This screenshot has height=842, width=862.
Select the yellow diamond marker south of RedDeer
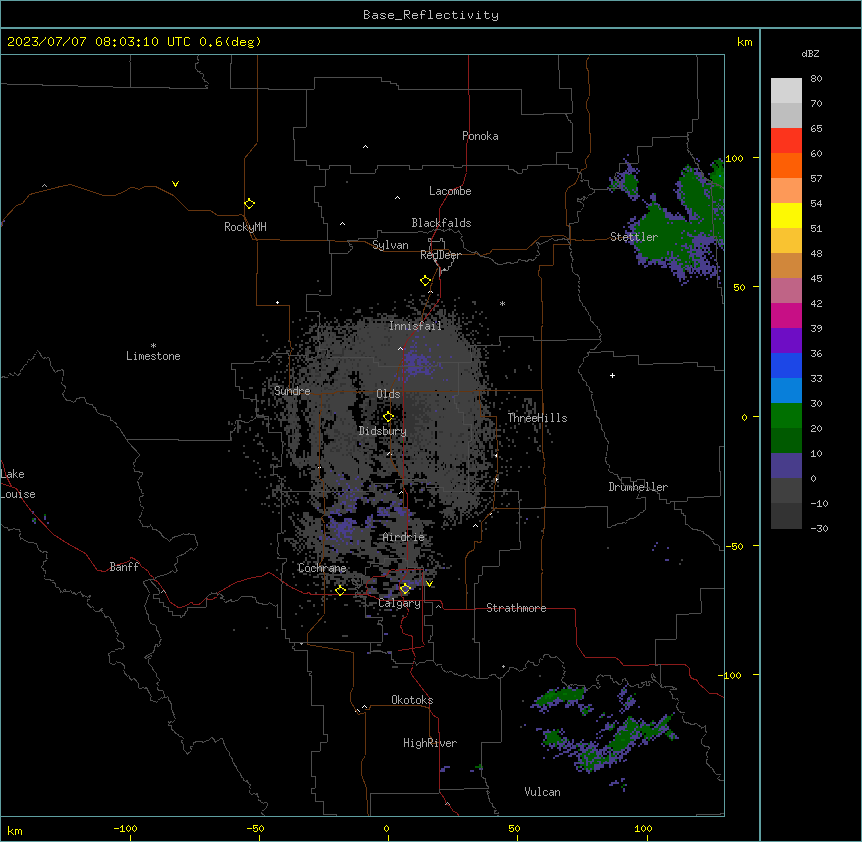pyautogui.click(x=425, y=281)
